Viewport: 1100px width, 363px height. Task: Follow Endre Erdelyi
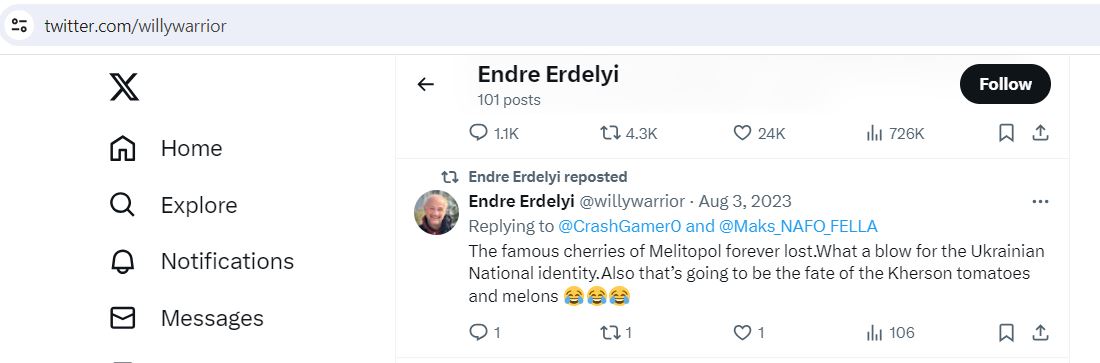(1005, 84)
